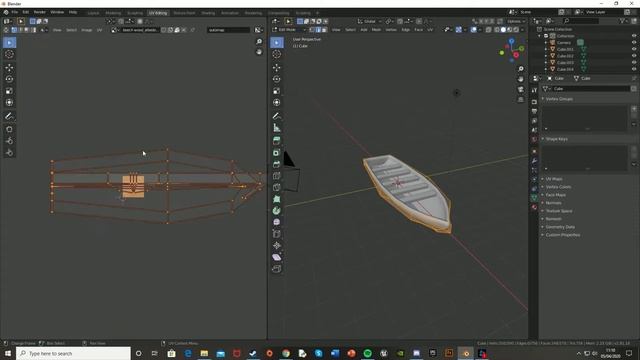Select the Relax tool in UV editor
640x360 pixels.
click(9, 141)
